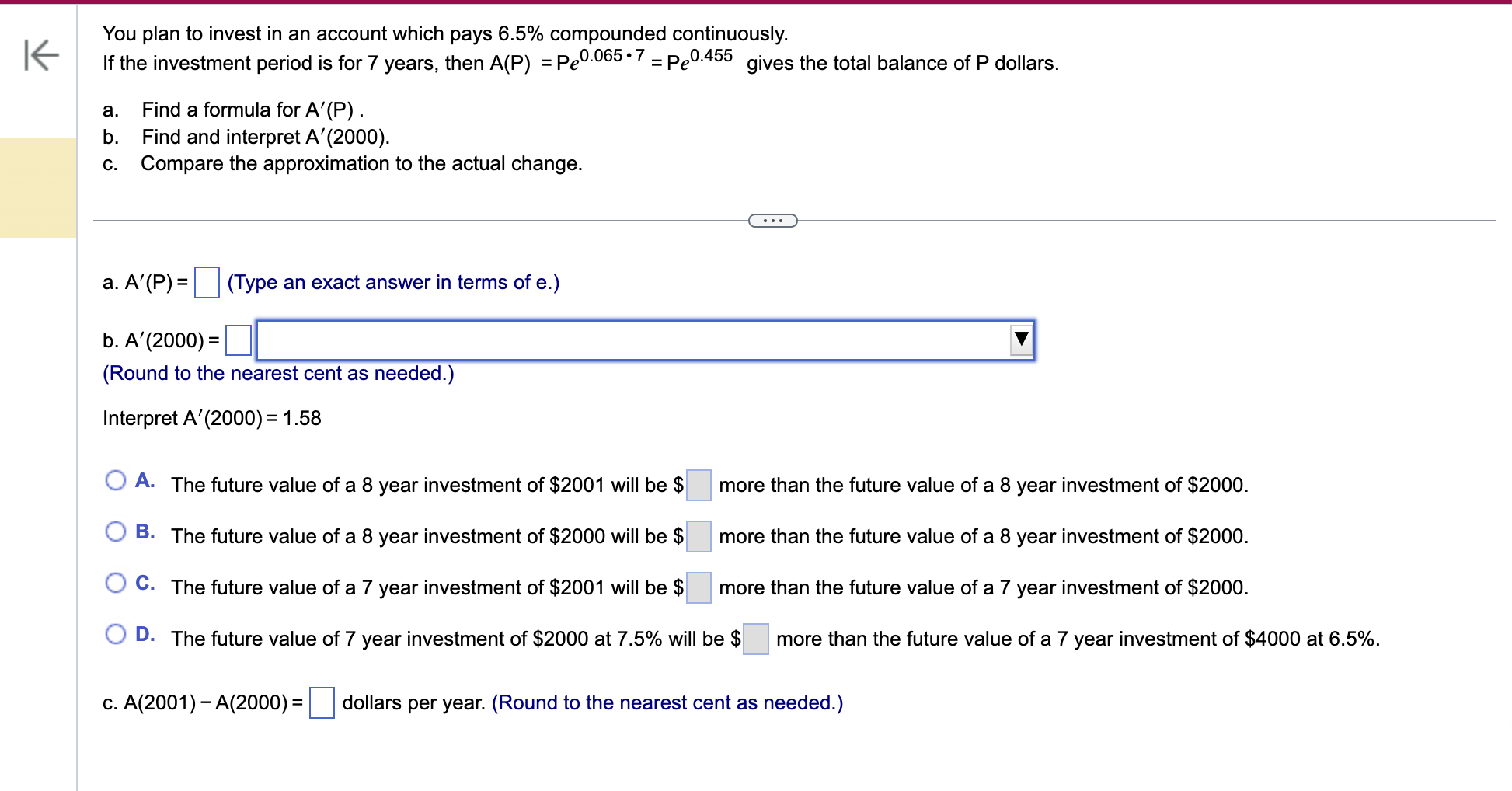
Task: Click the A(2001) − A(2000) answer box
Action: click(x=321, y=702)
